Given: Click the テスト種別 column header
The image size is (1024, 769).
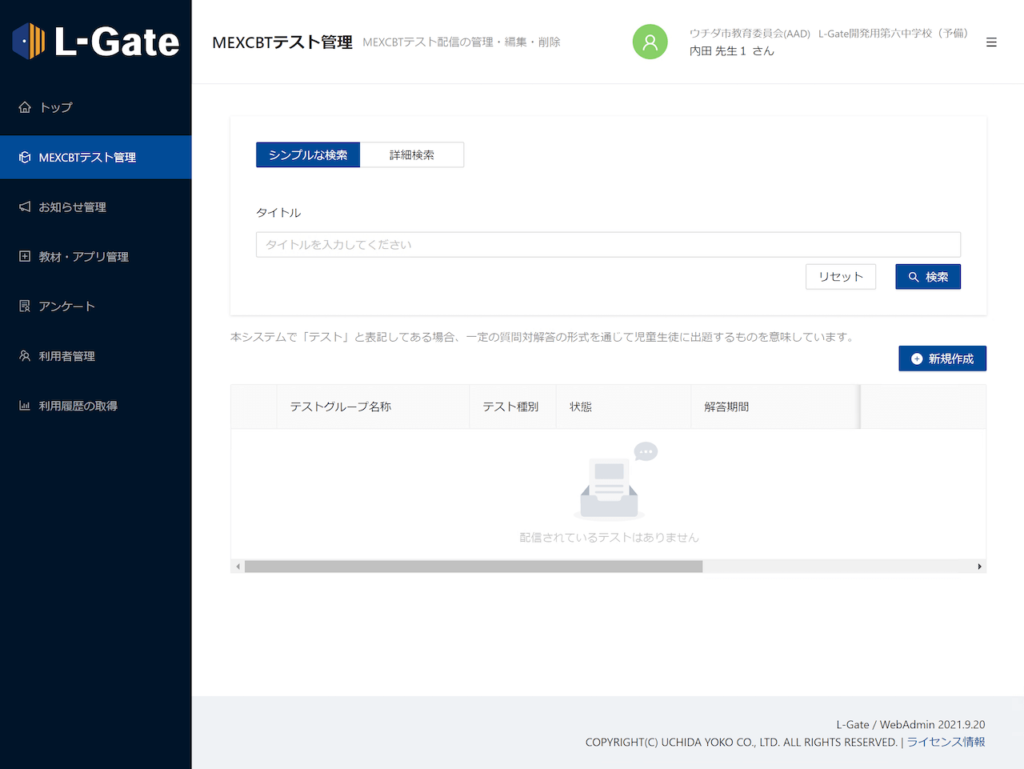Looking at the screenshot, I should click(x=511, y=407).
